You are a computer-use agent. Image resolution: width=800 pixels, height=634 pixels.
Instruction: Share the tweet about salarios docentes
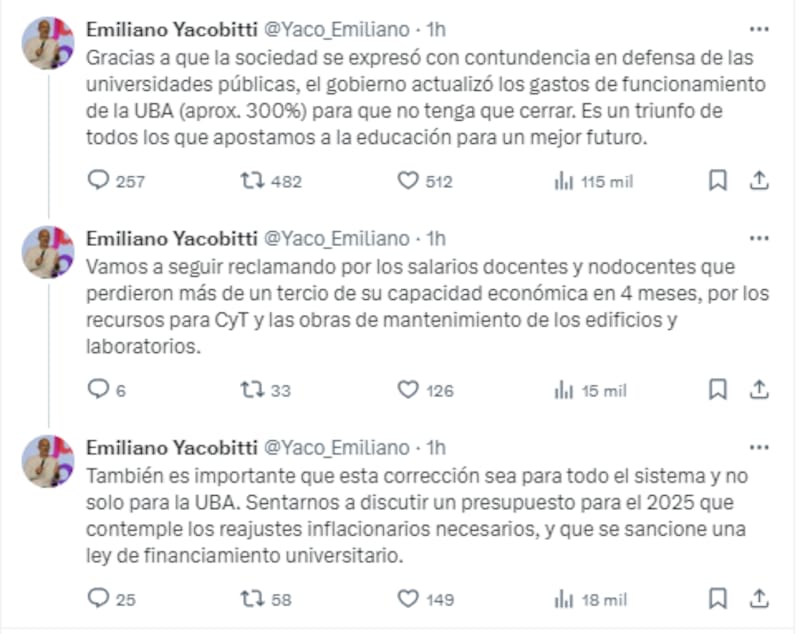759,390
